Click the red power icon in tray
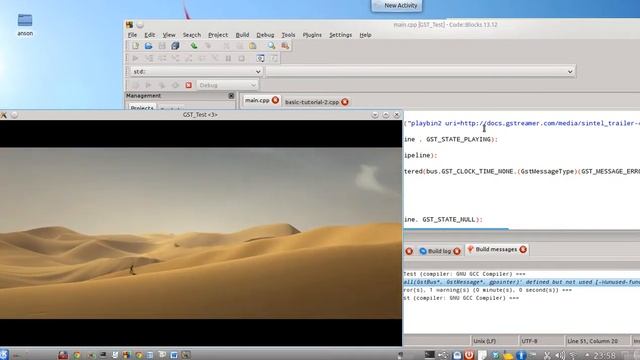 pyautogui.click(x=469, y=355)
